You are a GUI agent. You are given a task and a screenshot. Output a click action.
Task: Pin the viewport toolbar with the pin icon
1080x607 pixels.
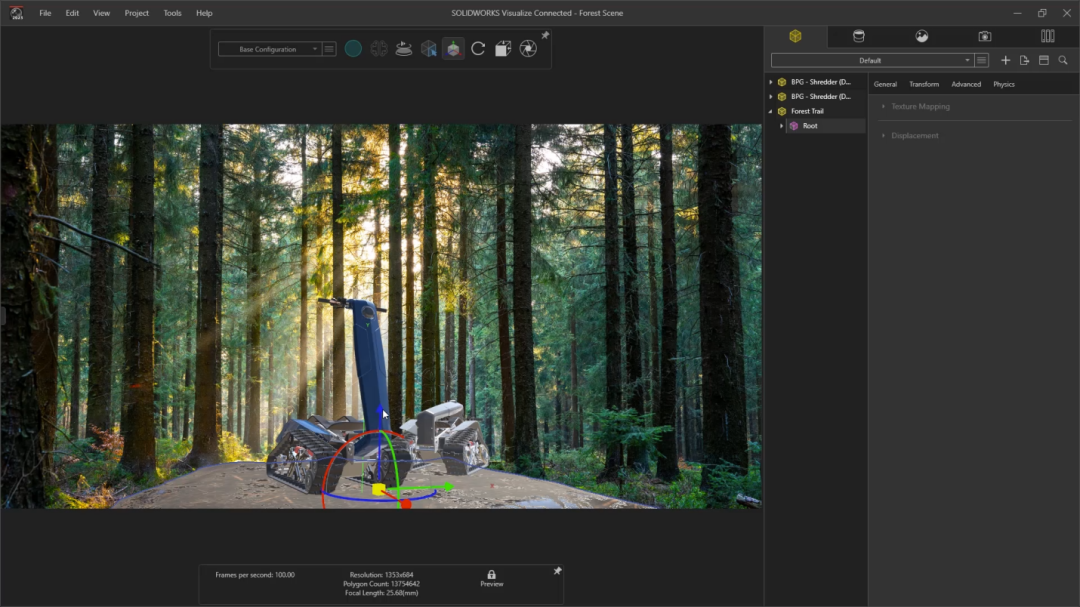tap(543, 34)
